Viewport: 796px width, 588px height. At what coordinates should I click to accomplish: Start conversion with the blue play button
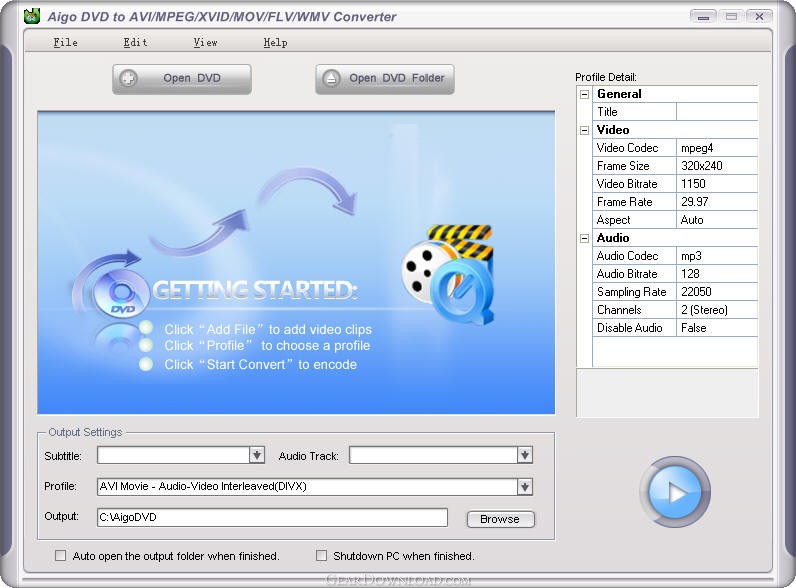click(675, 492)
